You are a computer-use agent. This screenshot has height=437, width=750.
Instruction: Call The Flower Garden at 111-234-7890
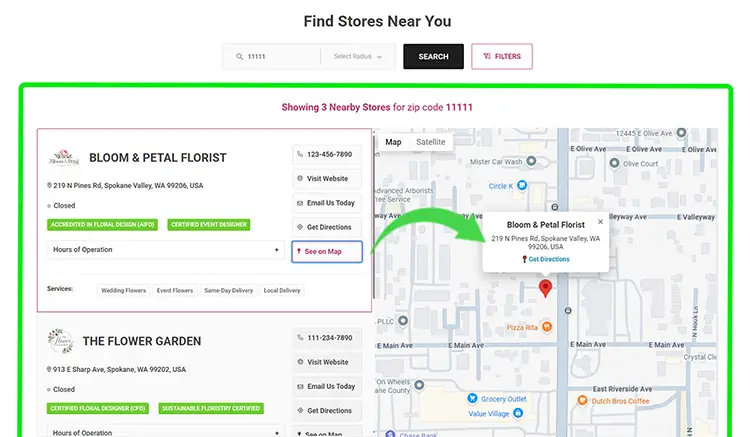[x=327, y=338]
